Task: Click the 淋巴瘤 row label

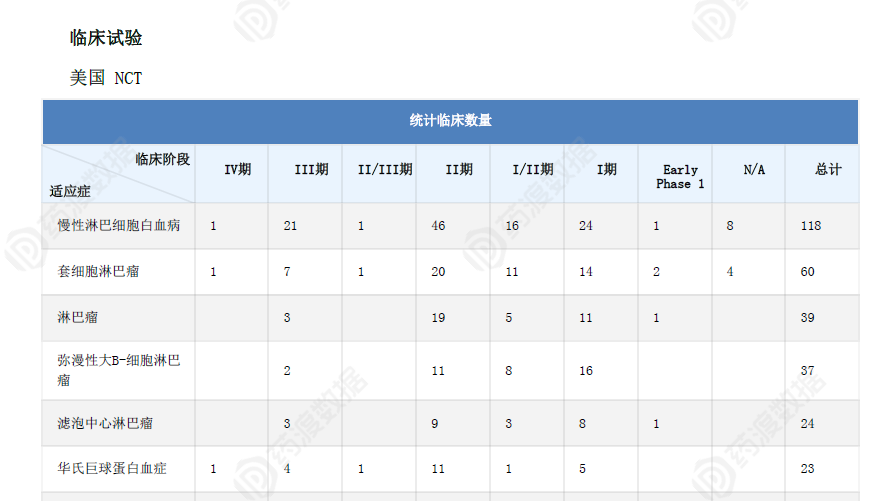Action: 77,317
